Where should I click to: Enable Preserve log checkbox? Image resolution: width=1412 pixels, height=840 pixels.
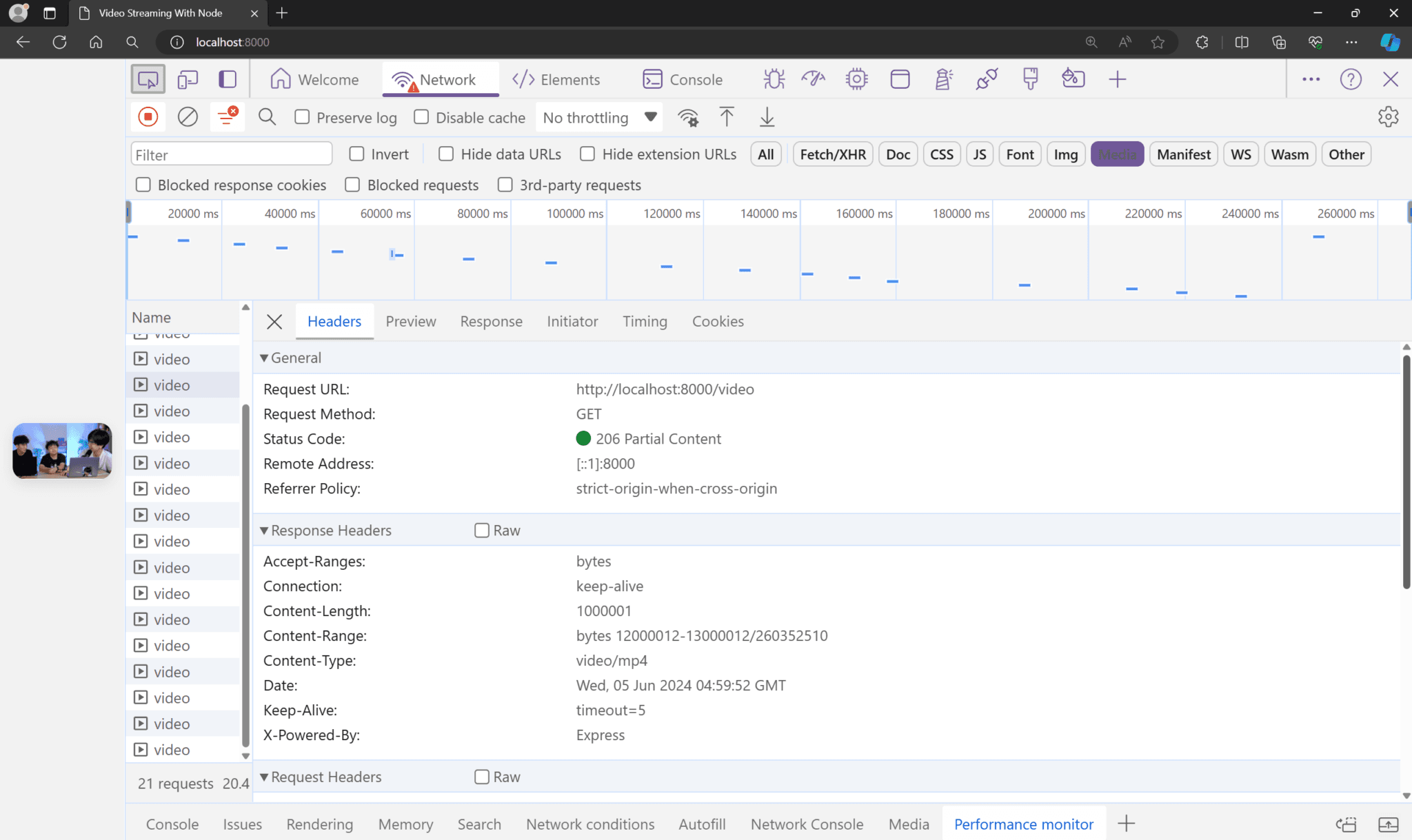(302, 117)
